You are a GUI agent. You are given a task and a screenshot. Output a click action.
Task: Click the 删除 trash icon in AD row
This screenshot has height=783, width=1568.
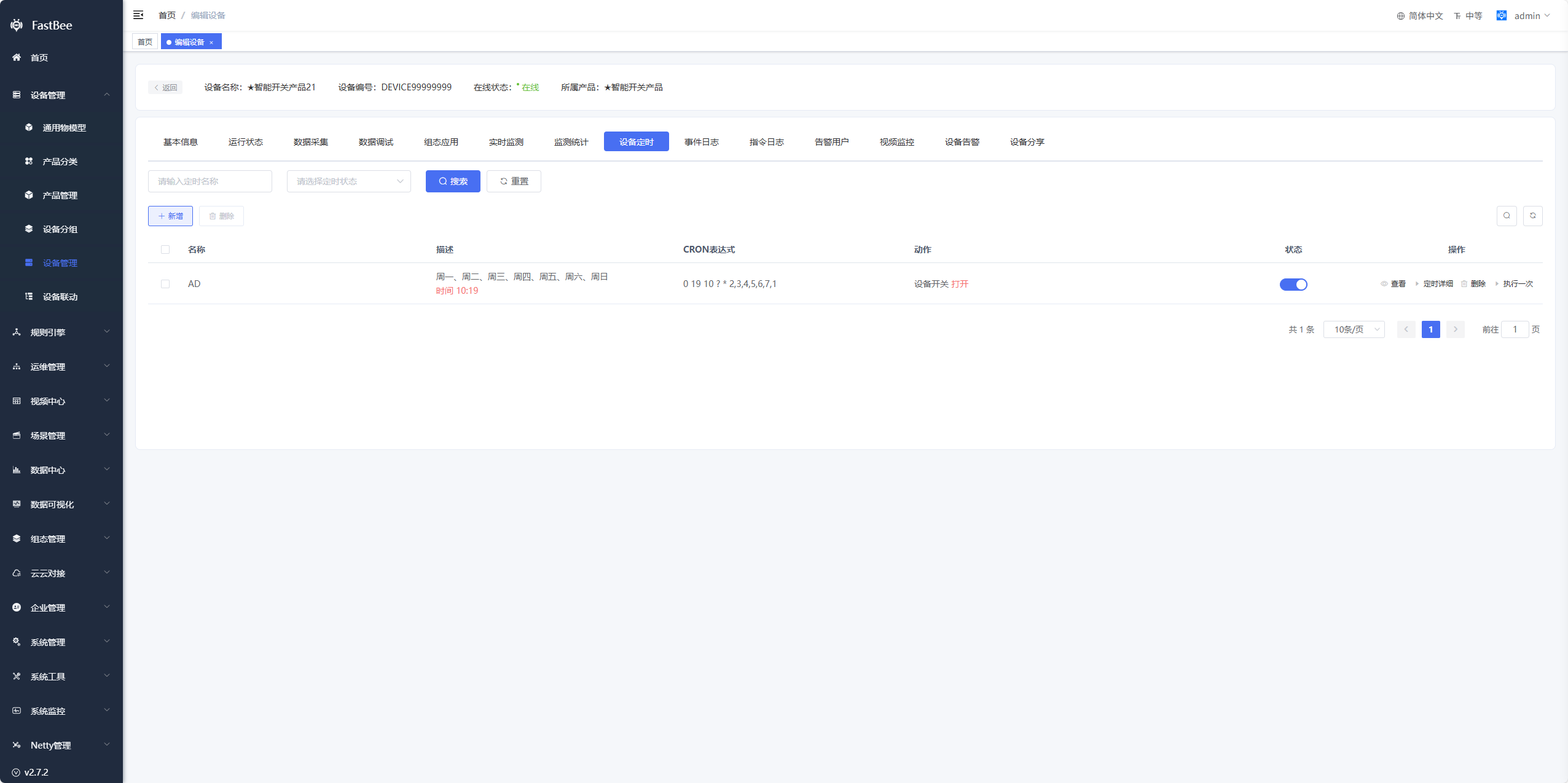click(x=1464, y=284)
